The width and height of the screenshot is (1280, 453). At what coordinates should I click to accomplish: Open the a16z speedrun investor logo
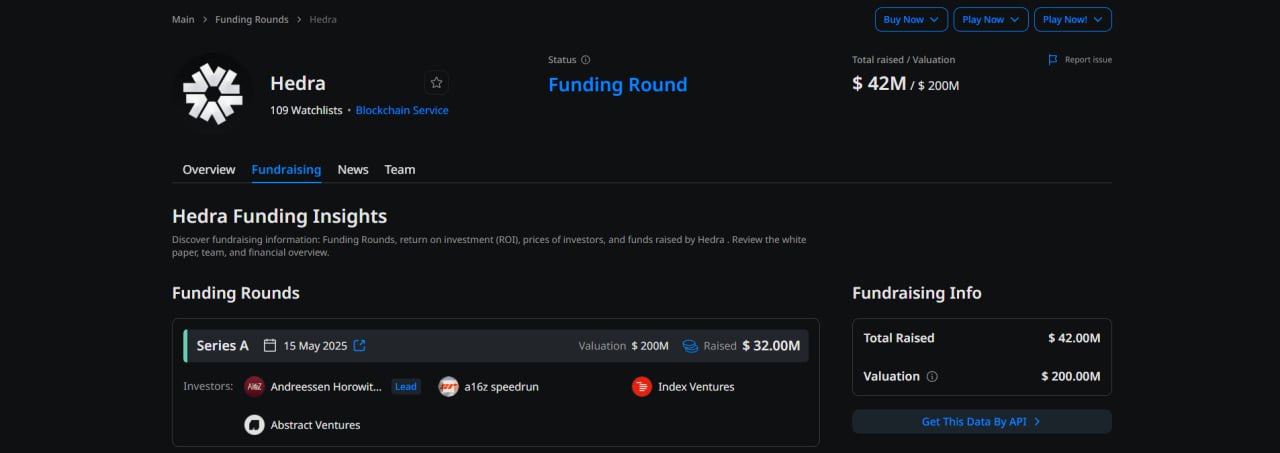tap(449, 386)
